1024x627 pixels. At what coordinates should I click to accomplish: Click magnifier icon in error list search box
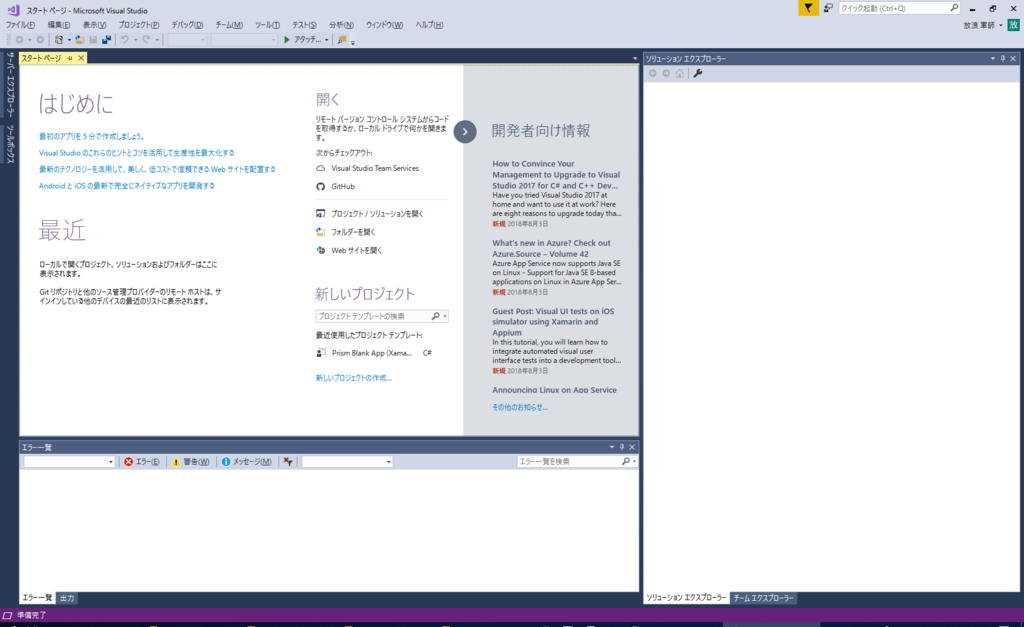click(626, 461)
